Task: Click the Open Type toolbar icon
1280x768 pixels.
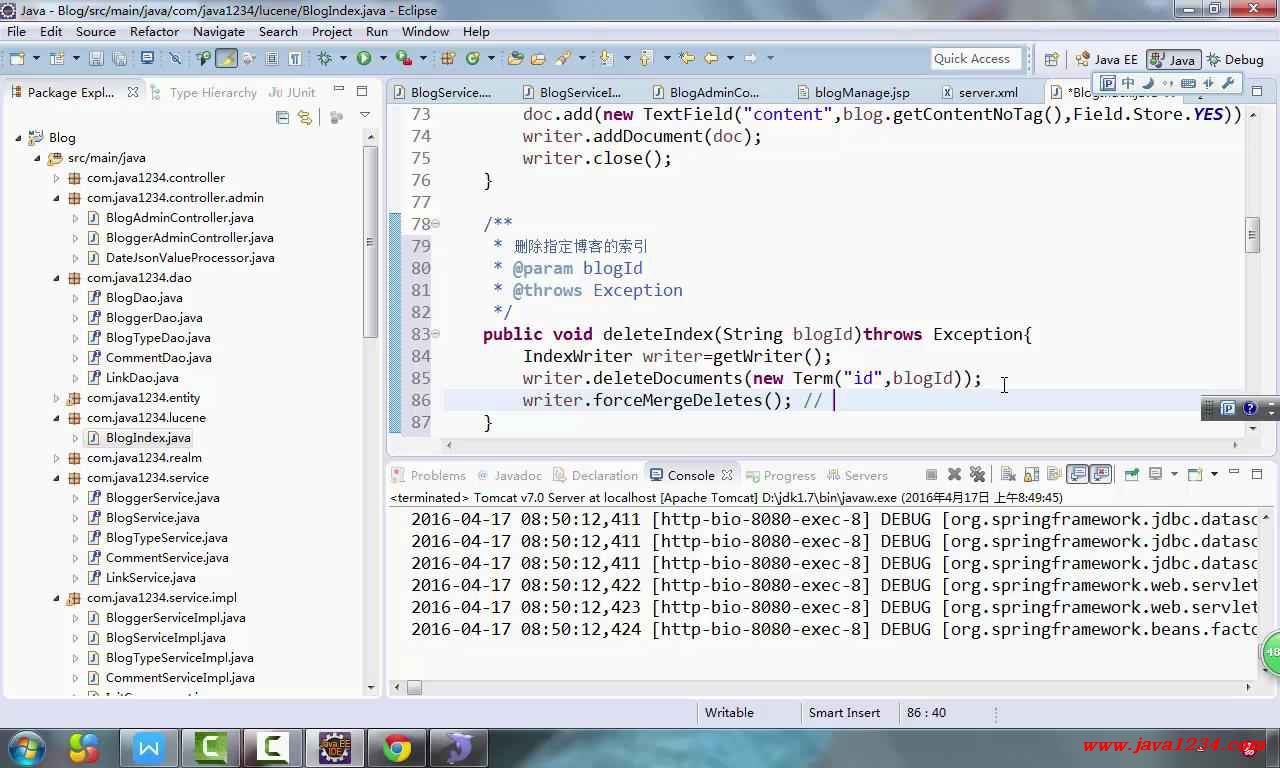Action: (515, 58)
